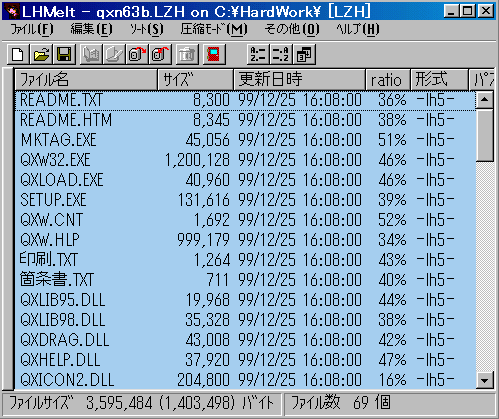Image resolution: width=499 pixels, height=419 pixels.
Task: Click the scrollbar down arrow
Action: tap(485, 380)
